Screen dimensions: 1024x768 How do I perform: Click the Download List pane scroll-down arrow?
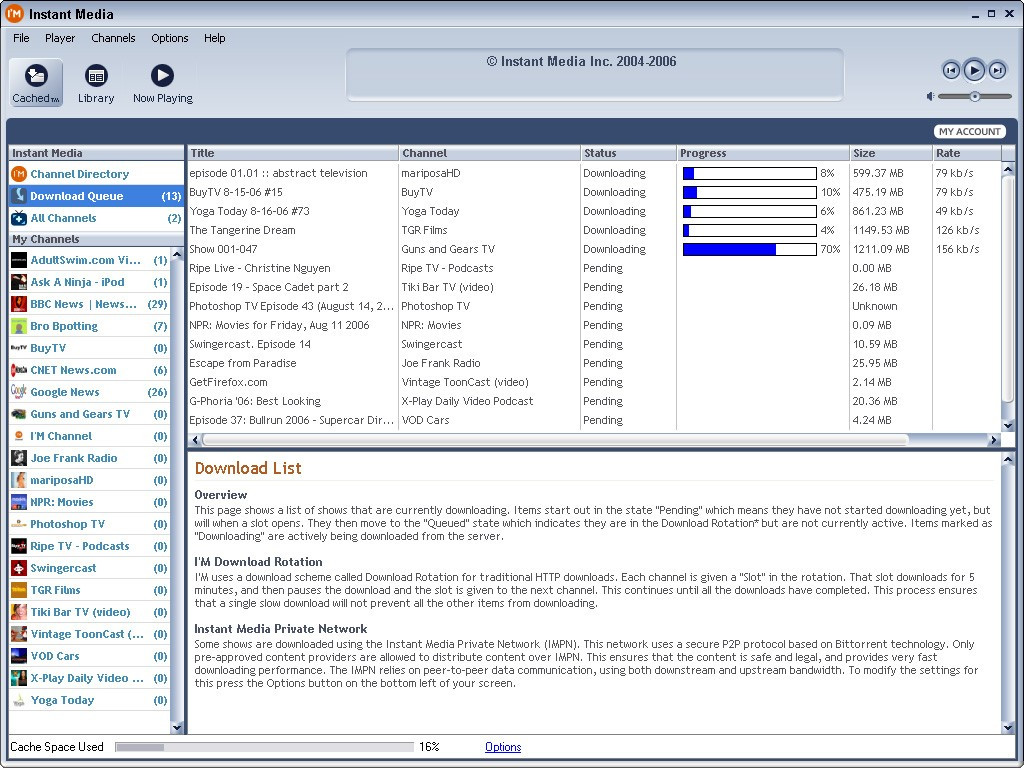1008,727
